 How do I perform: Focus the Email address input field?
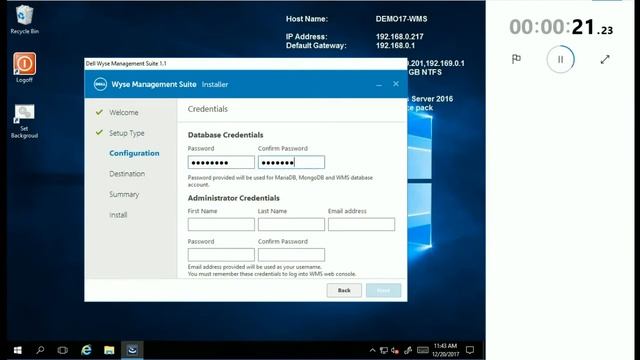[x=362, y=224]
